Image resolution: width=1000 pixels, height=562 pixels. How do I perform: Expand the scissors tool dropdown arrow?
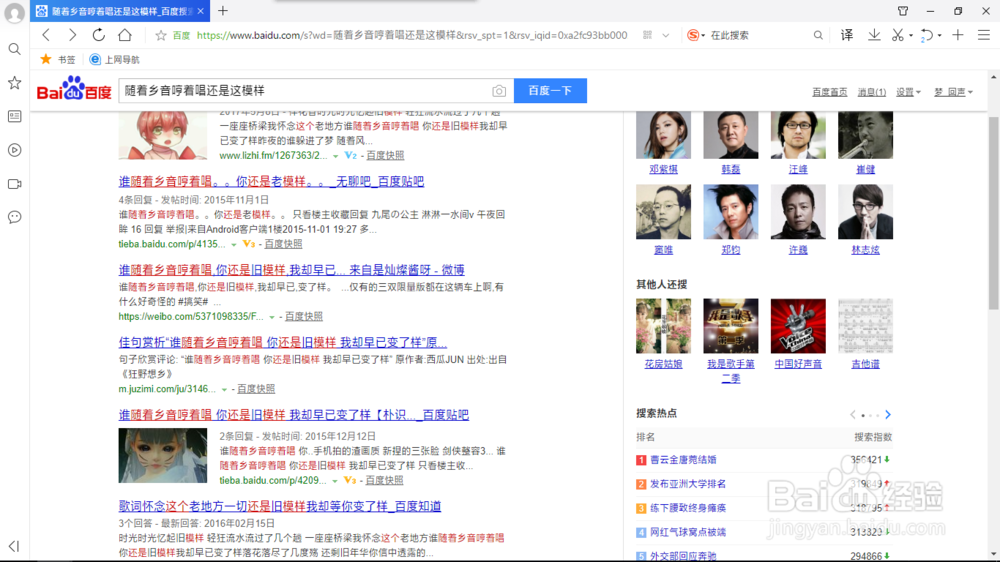(911, 36)
